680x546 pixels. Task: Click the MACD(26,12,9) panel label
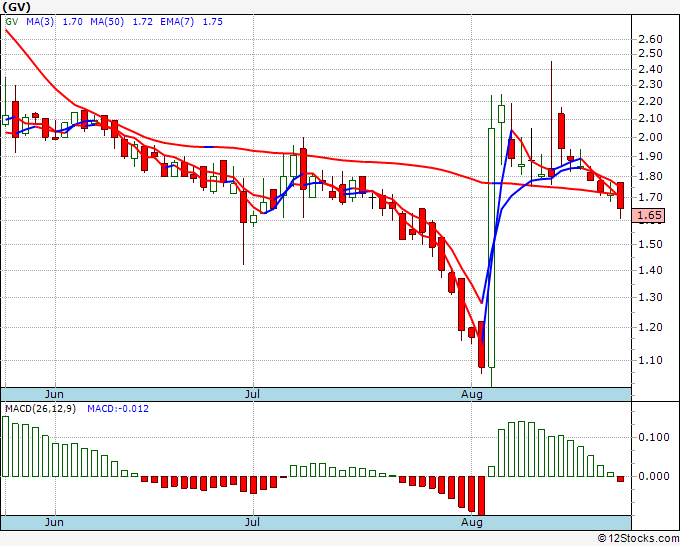(40, 409)
